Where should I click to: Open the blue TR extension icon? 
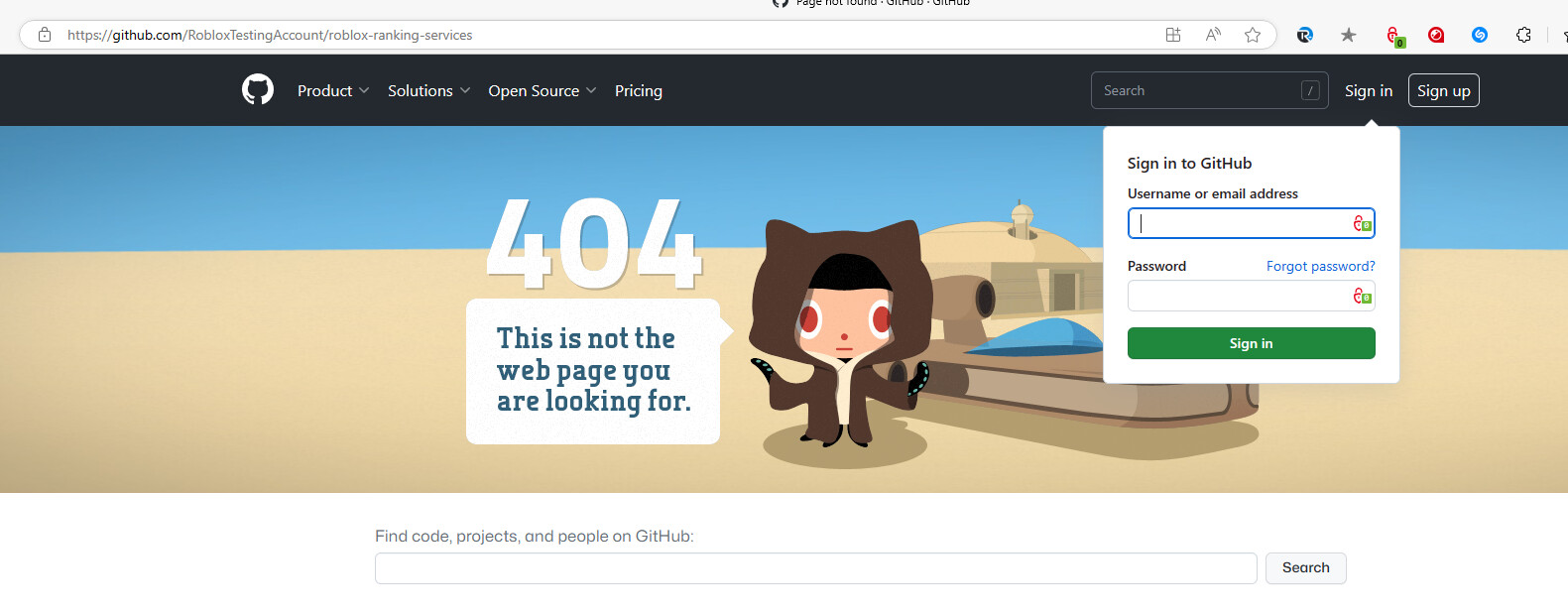pyautogui.click(x=1305, y=35)
